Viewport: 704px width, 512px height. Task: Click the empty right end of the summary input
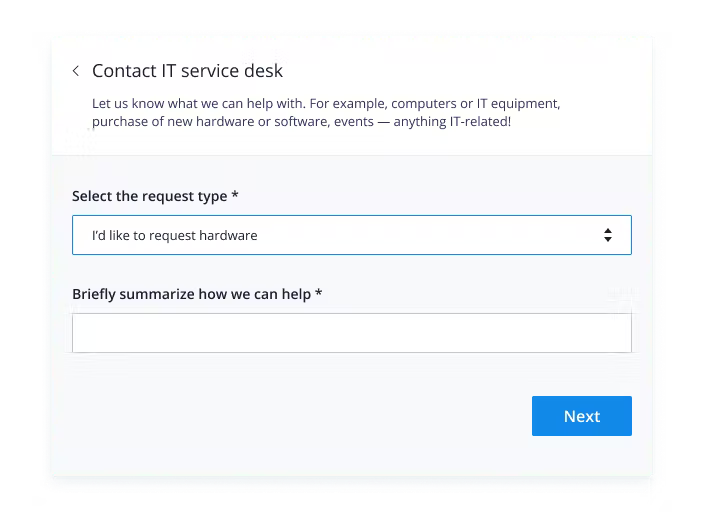pyautogui.click(x=600, y=333)
